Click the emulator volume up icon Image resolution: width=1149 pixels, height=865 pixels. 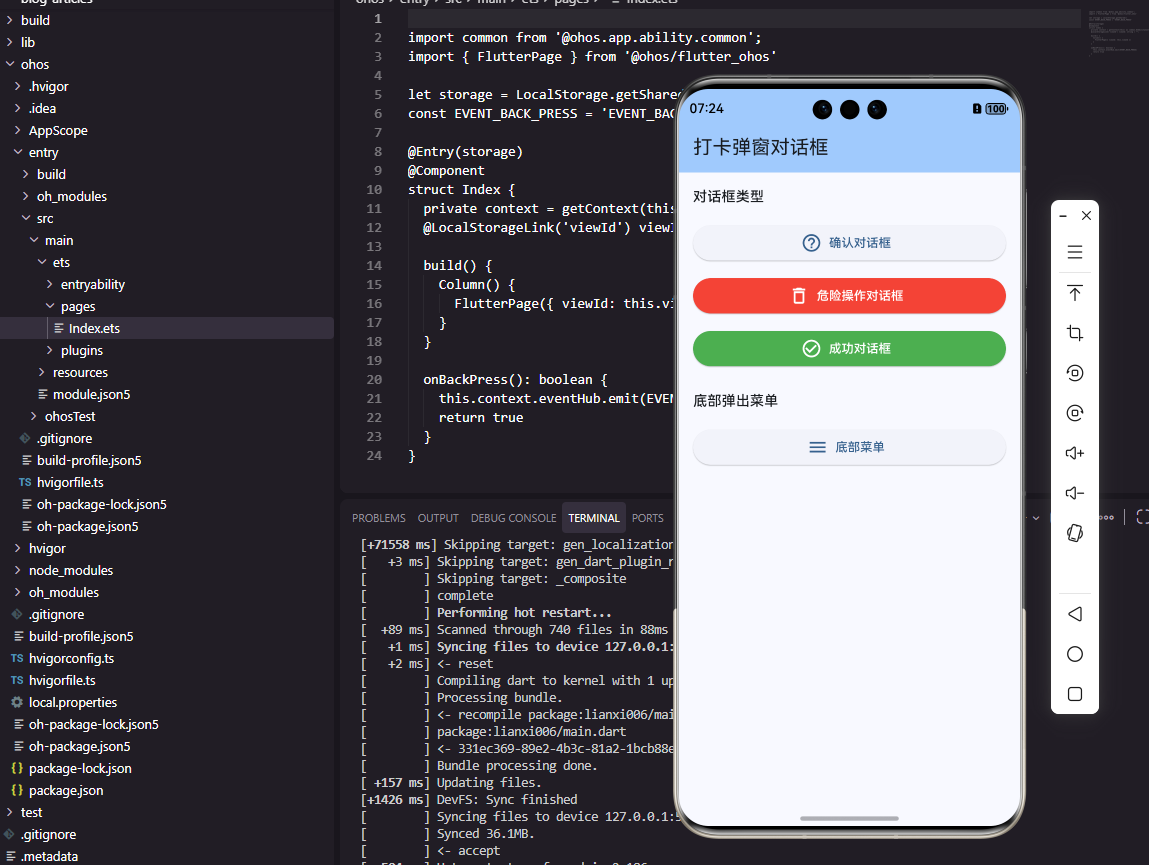click(1074, 453)
